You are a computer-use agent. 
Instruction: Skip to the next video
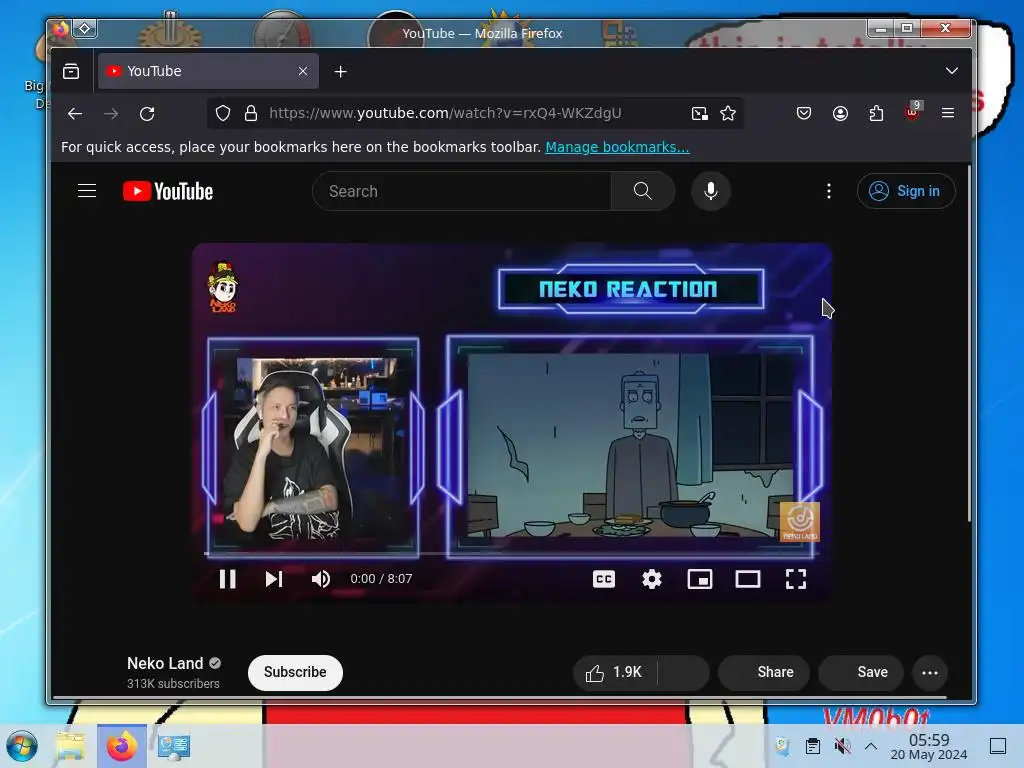tap(274, 579)
